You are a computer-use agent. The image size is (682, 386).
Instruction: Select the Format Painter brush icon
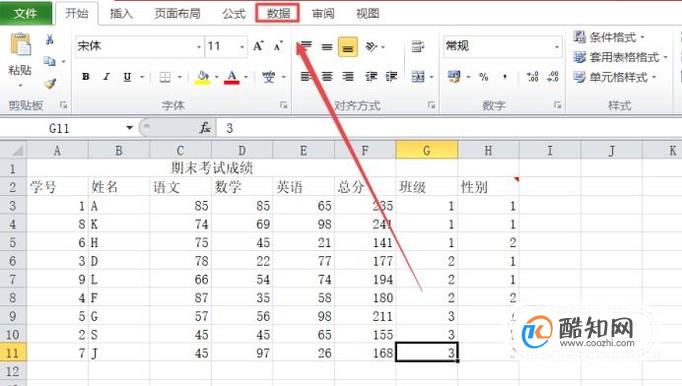[x=50, y=84]
